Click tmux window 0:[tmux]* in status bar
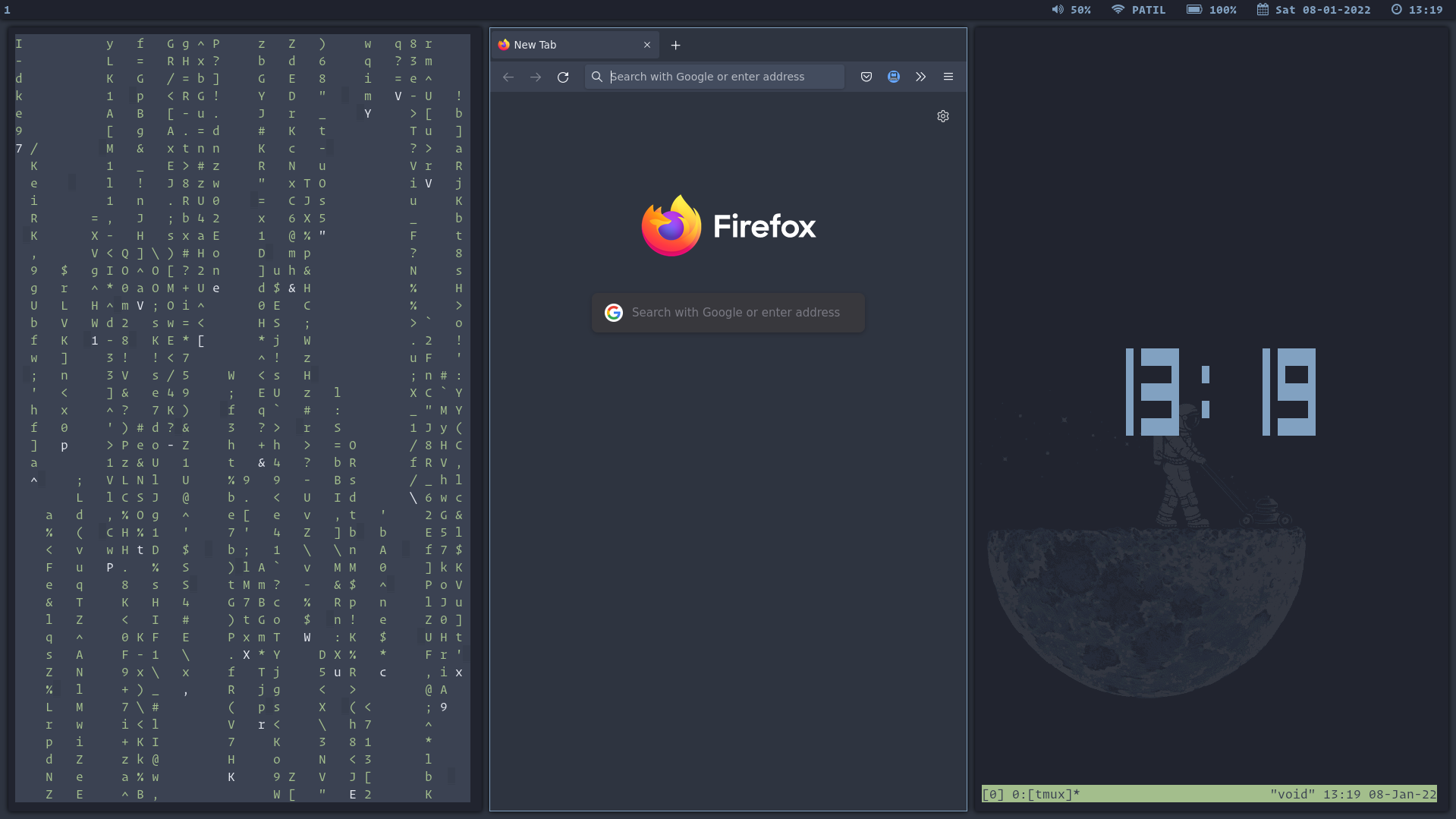1456x819 pixels. 1046,794
